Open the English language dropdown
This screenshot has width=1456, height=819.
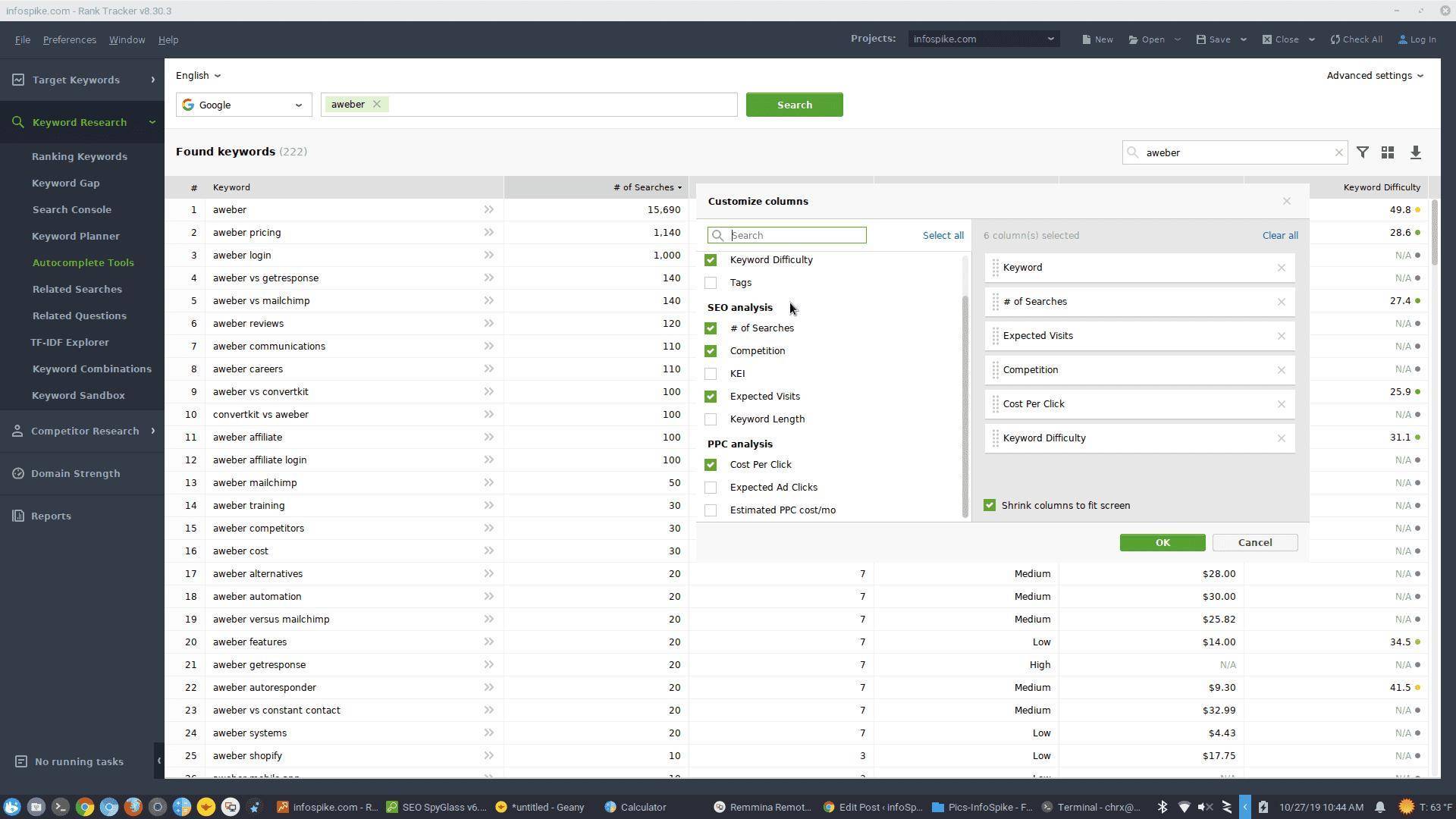[198, 75]
